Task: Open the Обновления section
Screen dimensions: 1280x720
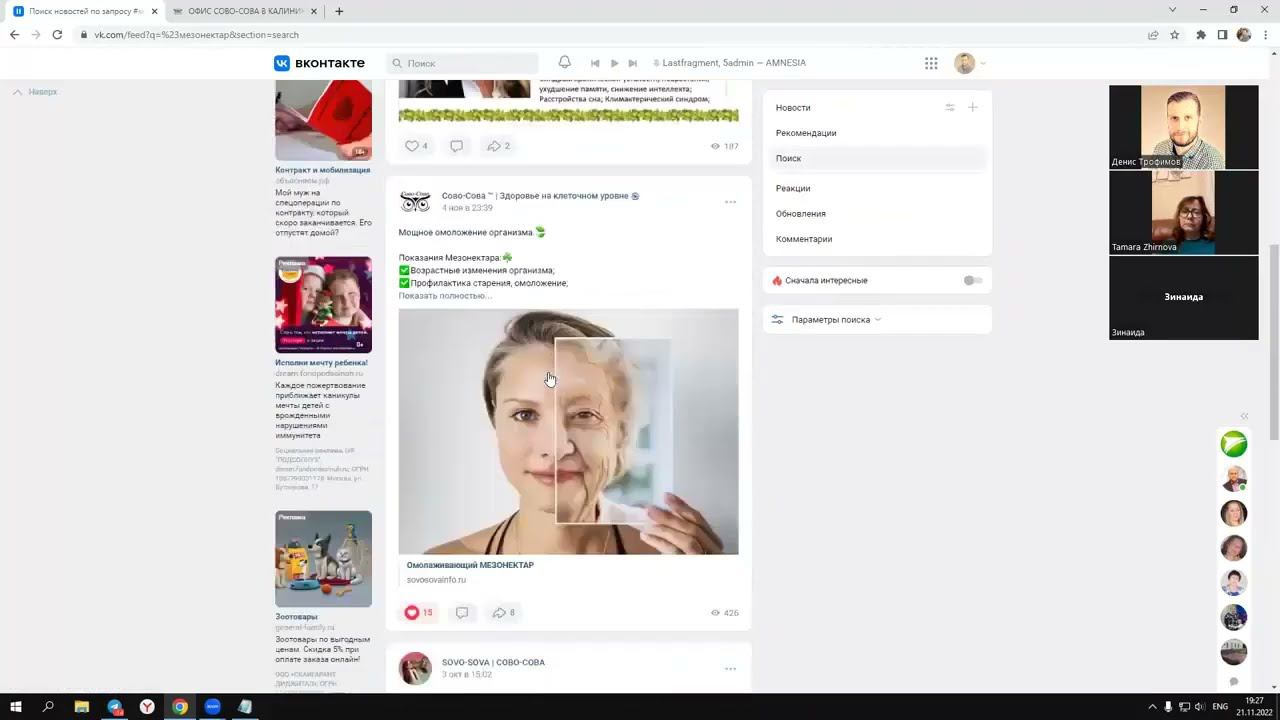Action: [801, 214]
